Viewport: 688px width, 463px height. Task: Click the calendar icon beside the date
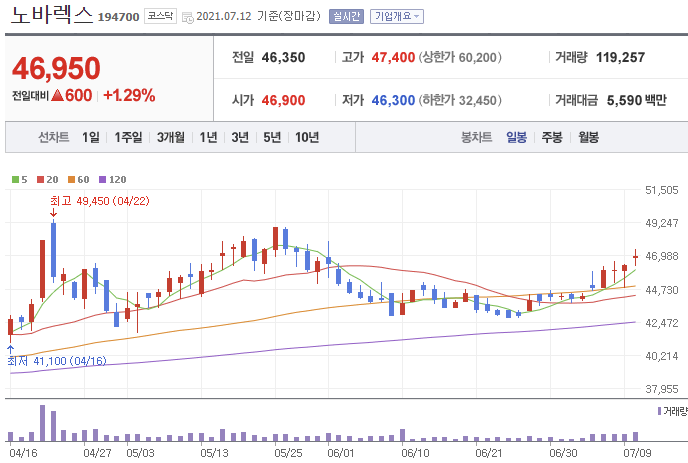pos(188,18)
